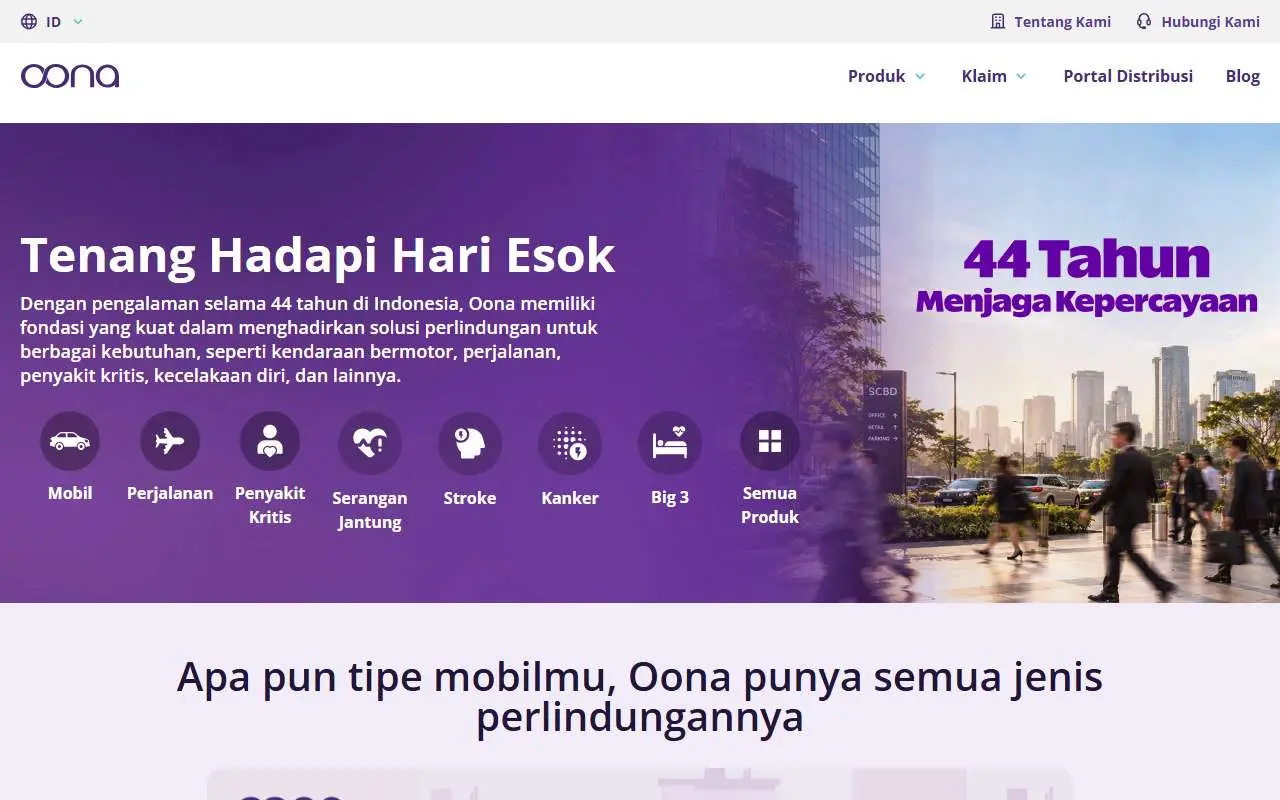The image size is (1280, 800).
Task: Select the Penyakit Kritis icon
Action: (x=270, y=441)
